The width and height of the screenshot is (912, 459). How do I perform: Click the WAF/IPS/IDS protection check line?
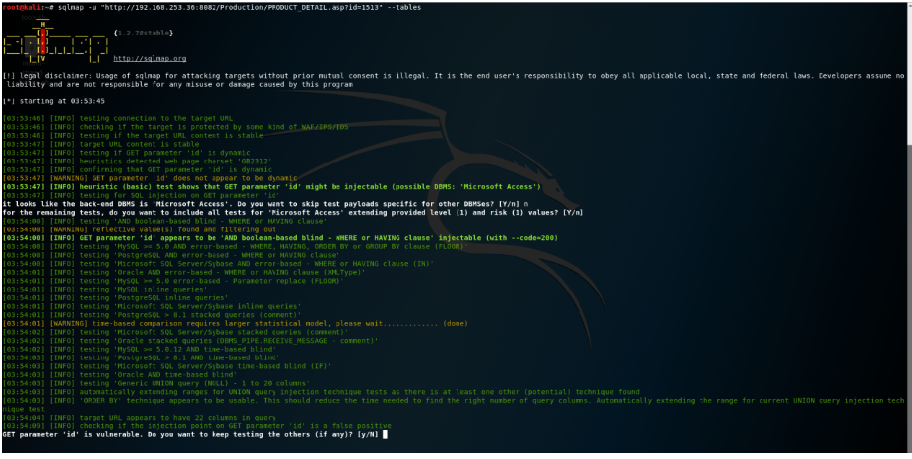[x=176, y=127]
